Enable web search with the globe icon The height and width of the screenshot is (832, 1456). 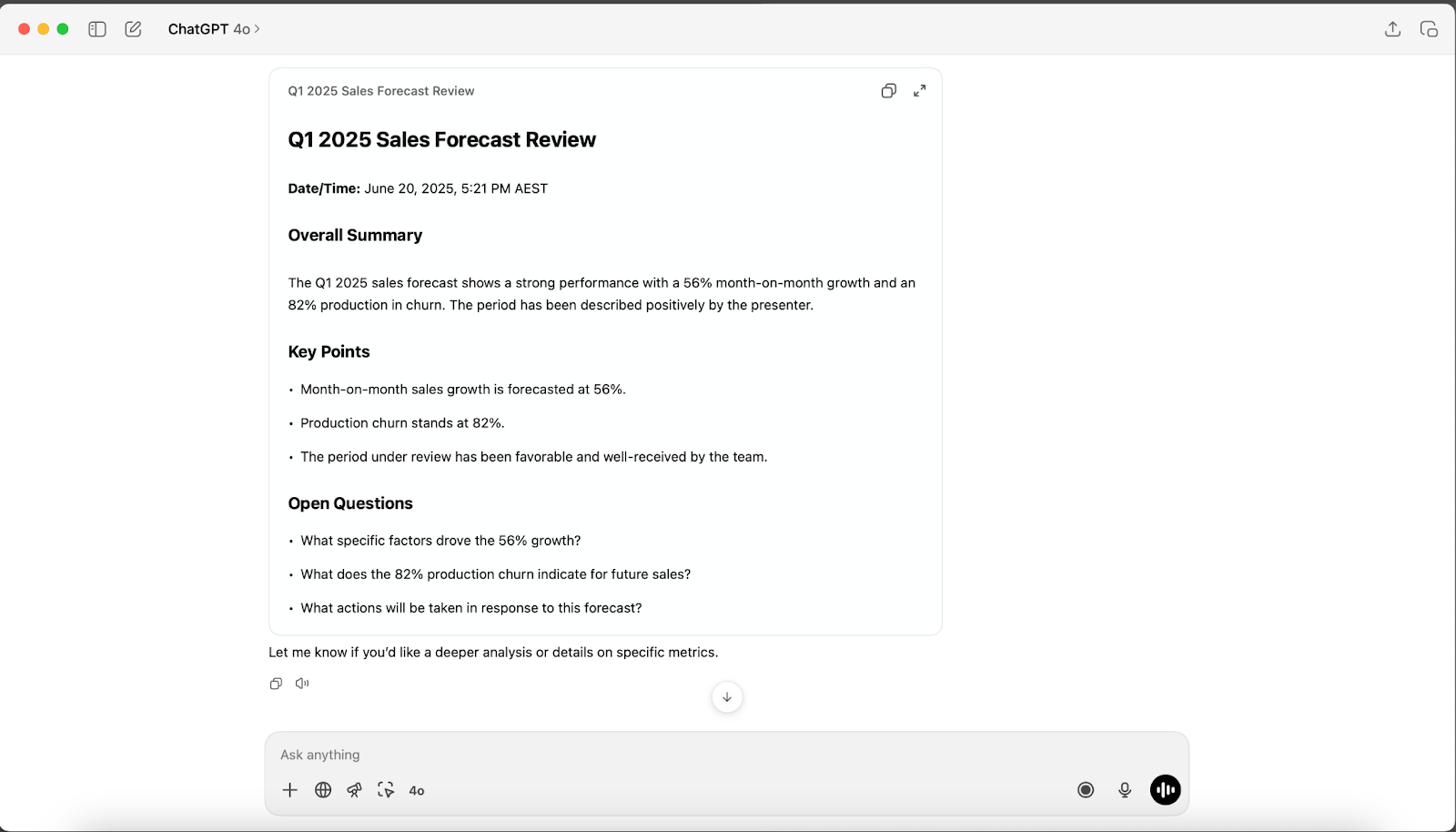[322, 790]
